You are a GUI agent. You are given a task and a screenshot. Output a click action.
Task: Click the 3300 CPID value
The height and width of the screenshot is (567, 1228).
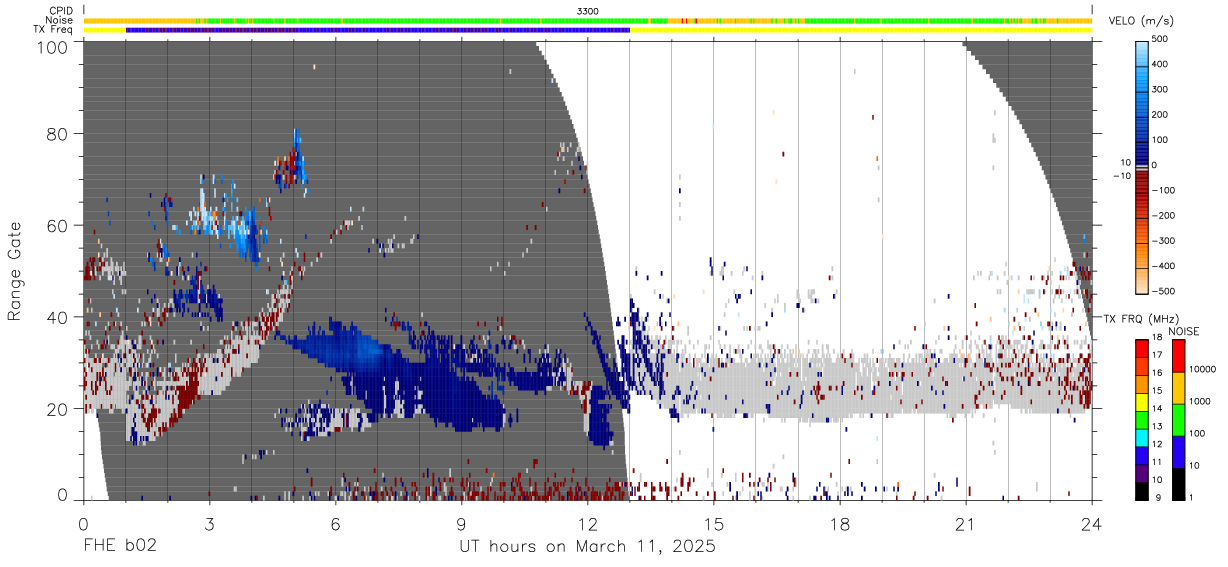coord(588,11)
